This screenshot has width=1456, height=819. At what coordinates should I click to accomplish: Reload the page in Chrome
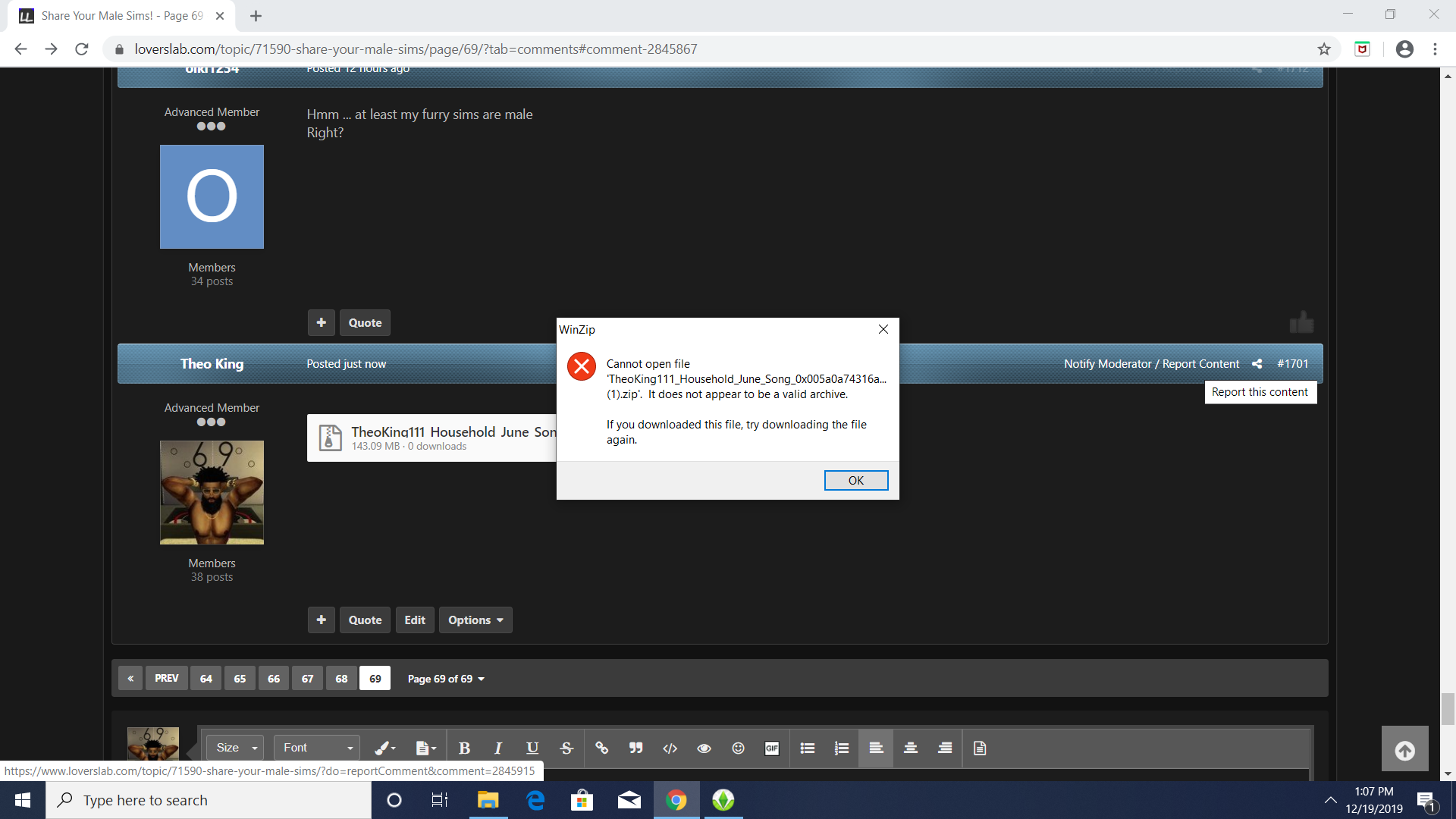[x=82, y=49]
